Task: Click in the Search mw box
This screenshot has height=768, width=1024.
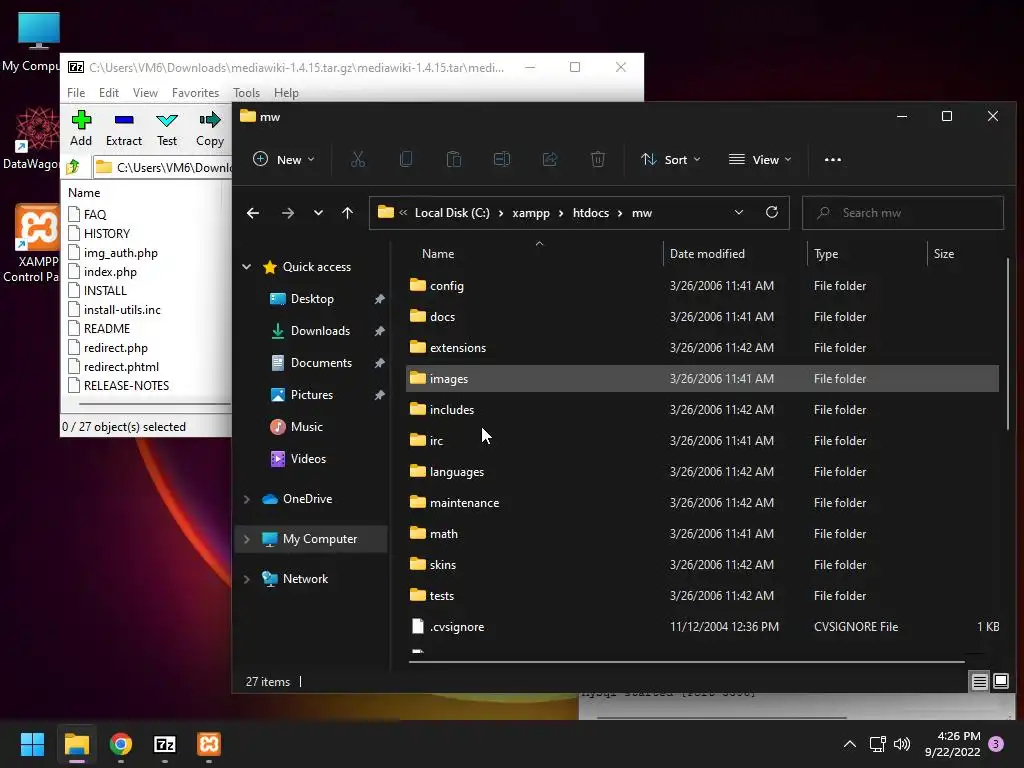Action: [903, 213]
